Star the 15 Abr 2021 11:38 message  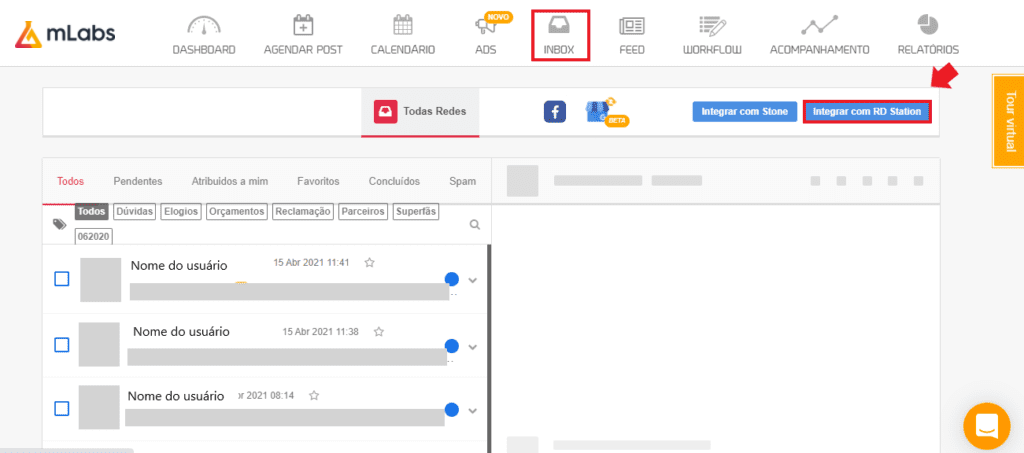coord(379,332)
